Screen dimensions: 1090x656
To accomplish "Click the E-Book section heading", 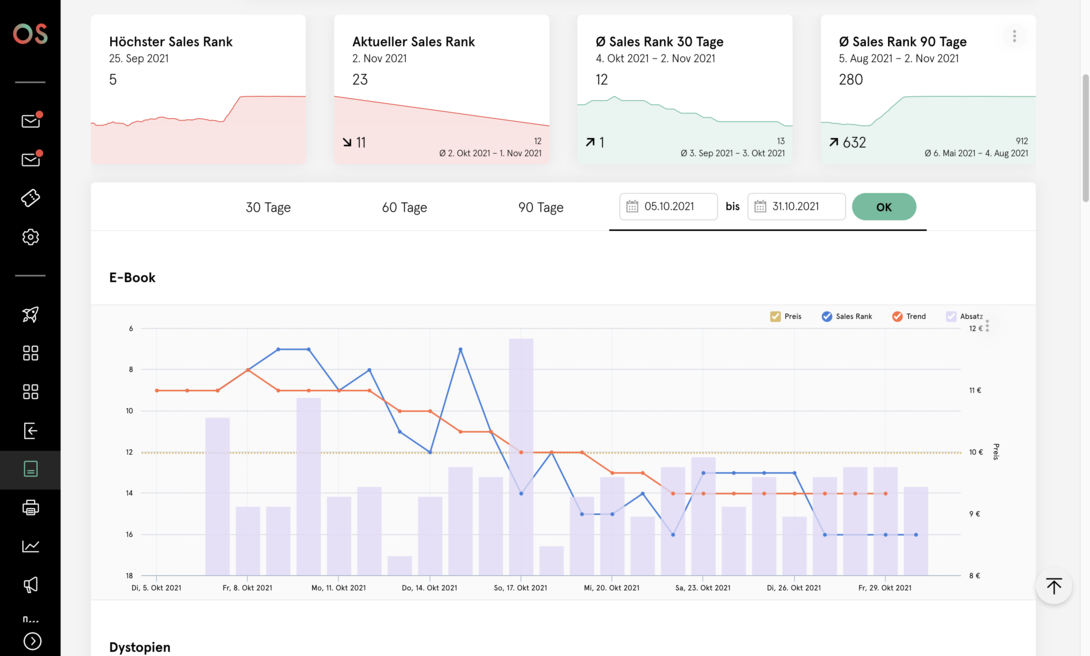I will [x=132, y=277].
